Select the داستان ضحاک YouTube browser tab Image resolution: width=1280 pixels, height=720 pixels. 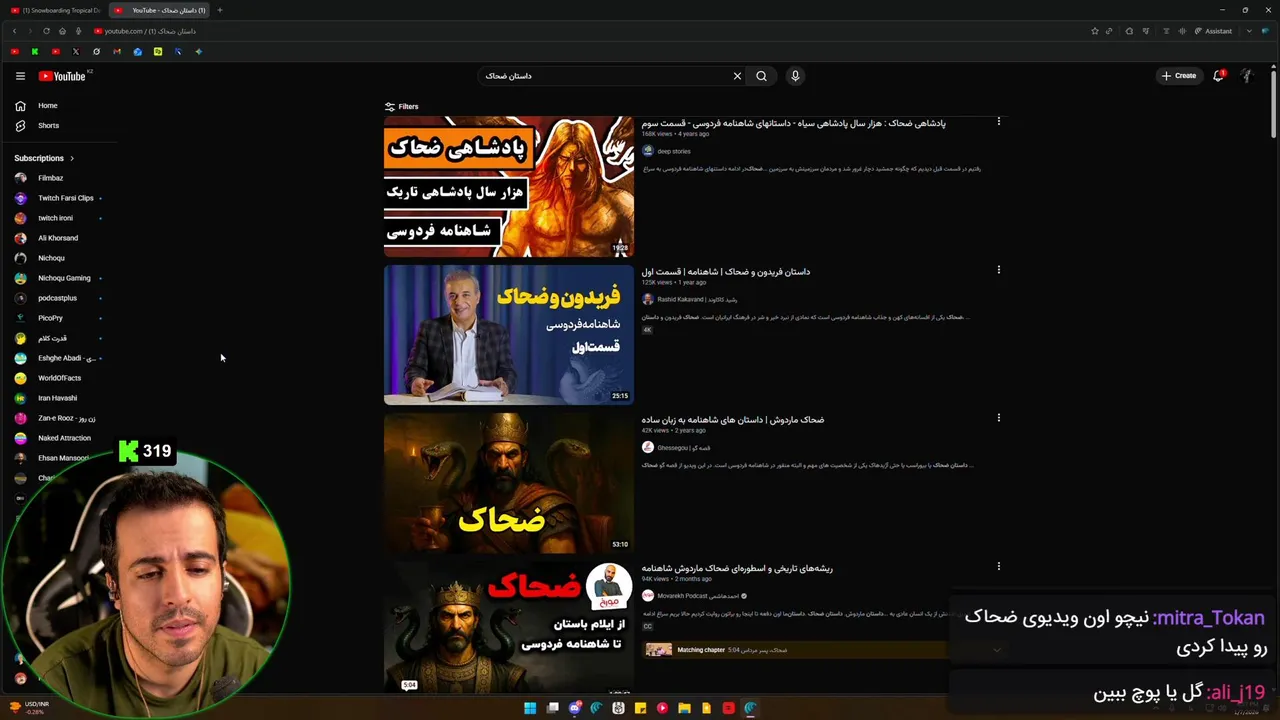click(160, 10)
